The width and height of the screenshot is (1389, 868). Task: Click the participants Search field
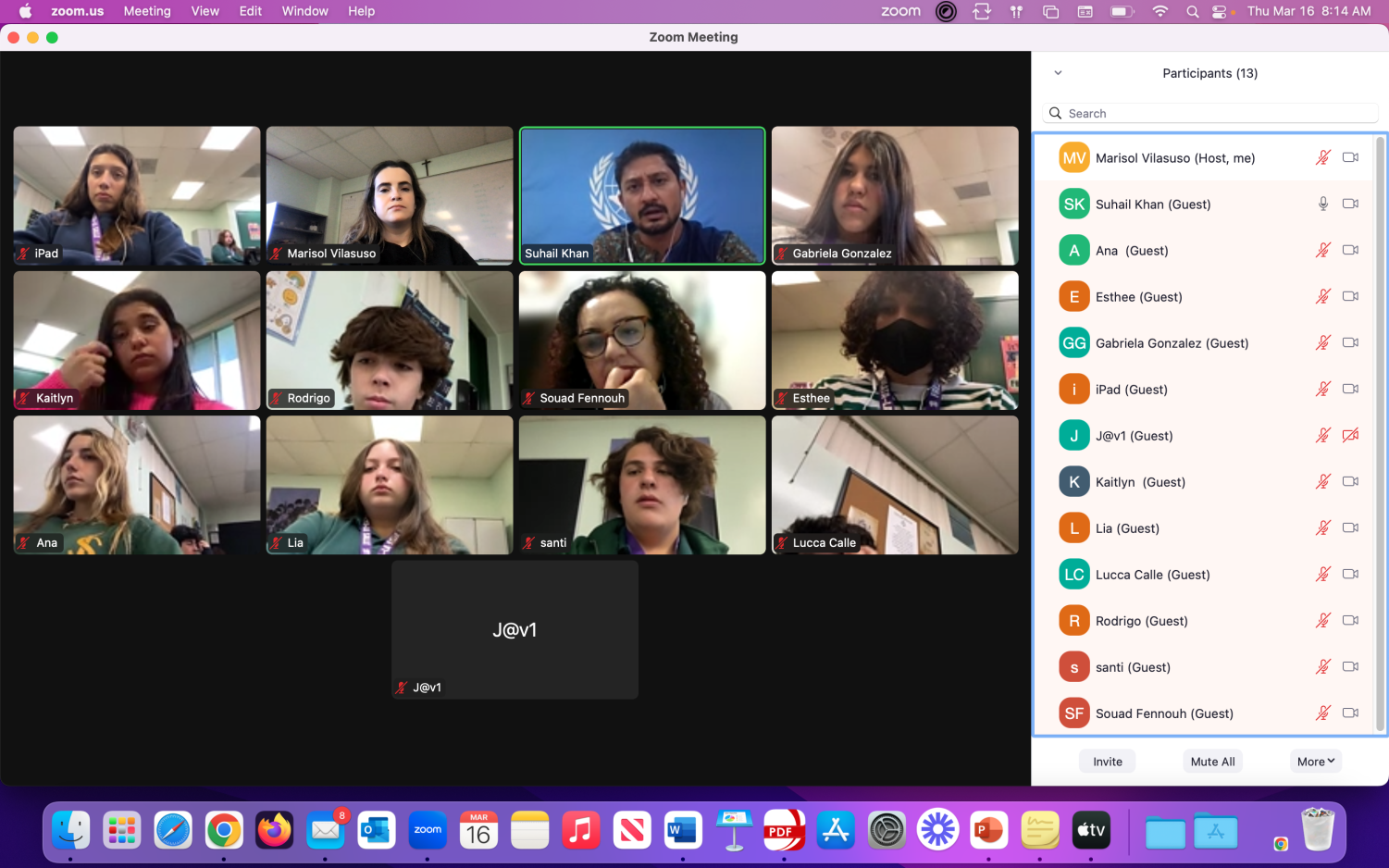tap(1210, 113)
